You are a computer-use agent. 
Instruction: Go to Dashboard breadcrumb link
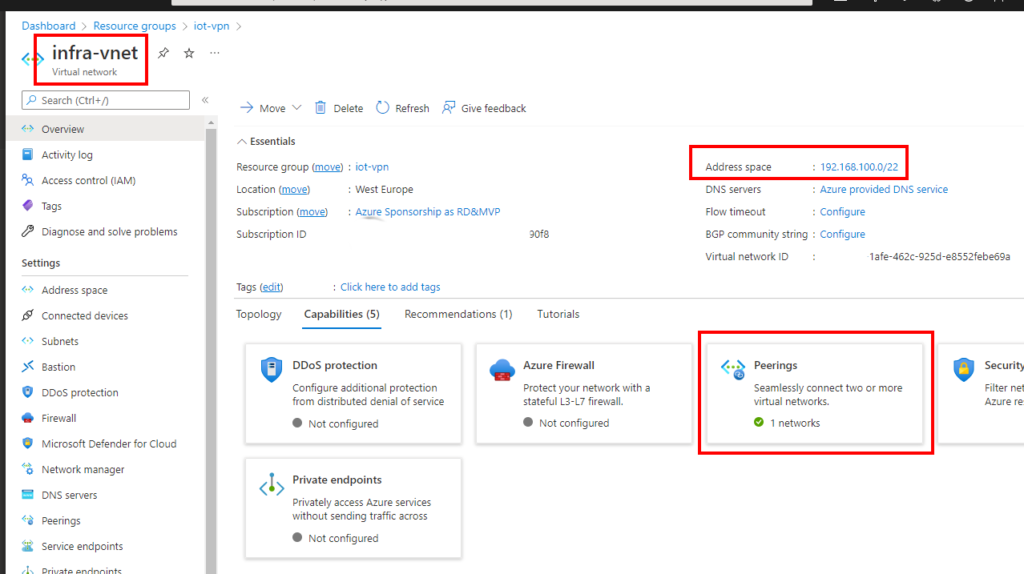[x=48, y=26]
